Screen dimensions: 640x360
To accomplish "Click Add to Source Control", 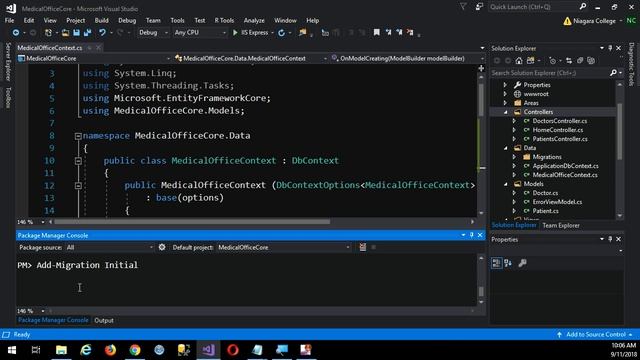I will coord(595,334).
